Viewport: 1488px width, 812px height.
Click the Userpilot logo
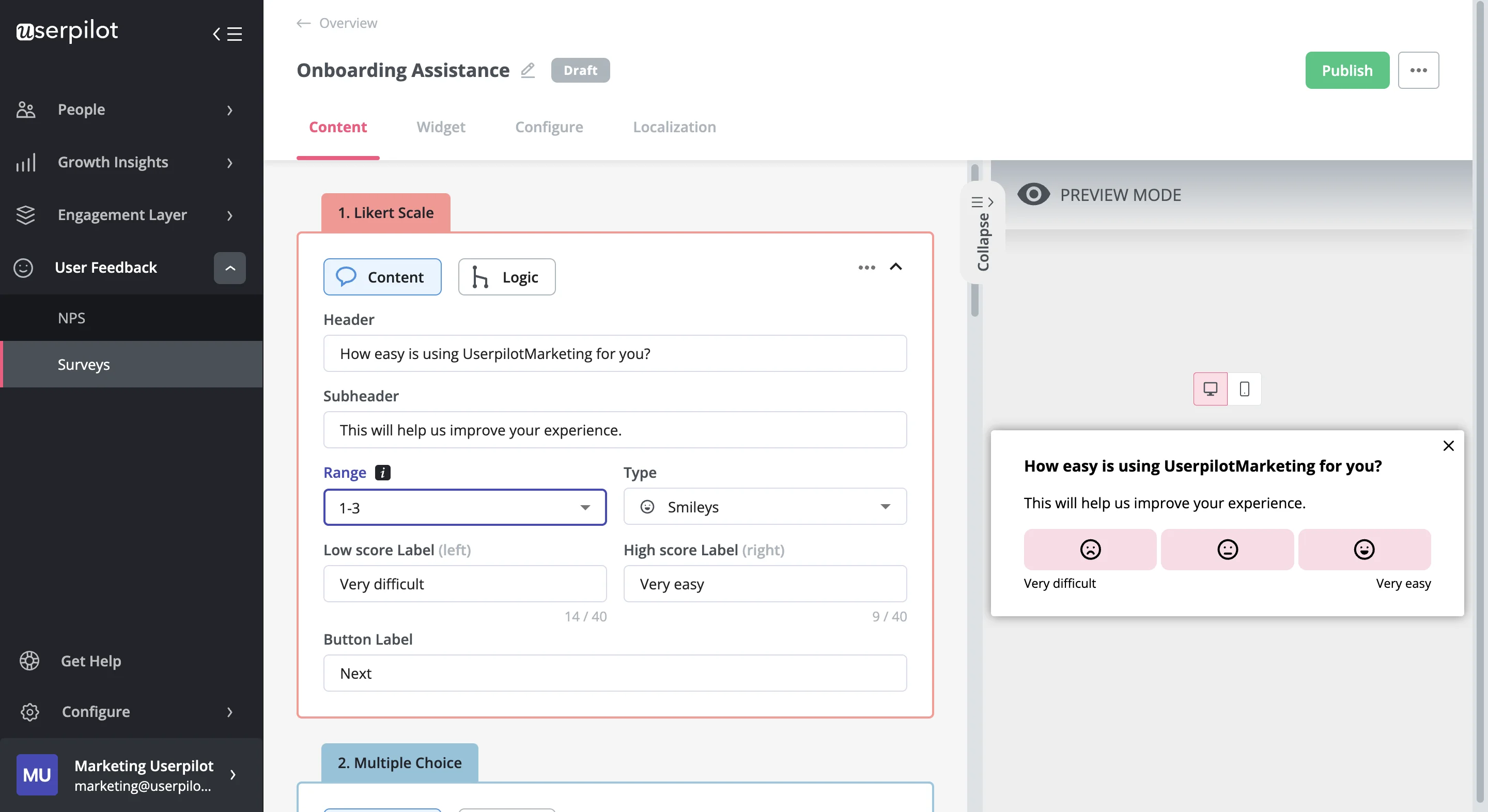[x=67, y=30]
